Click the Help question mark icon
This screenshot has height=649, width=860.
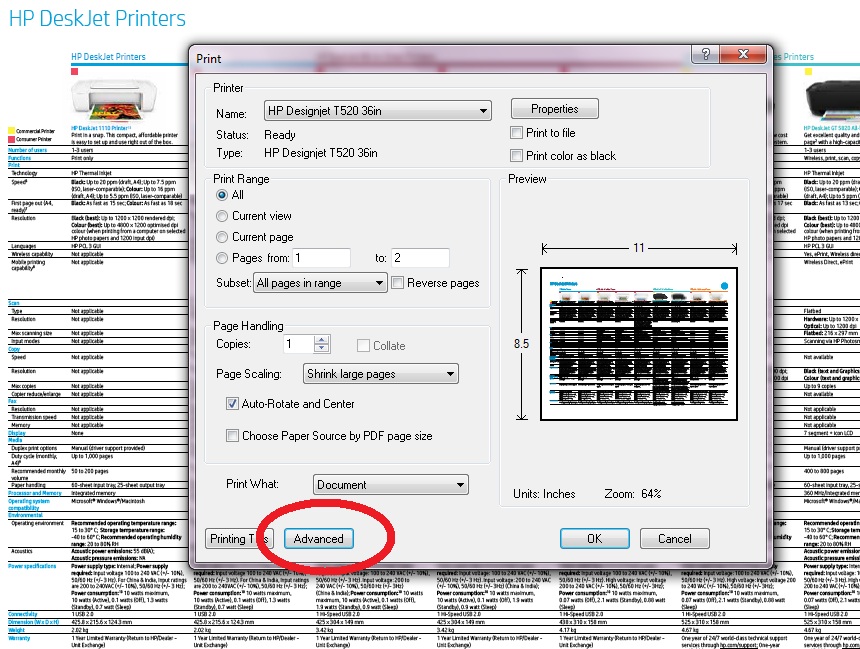pyautogui.click(x=705, y=55)
